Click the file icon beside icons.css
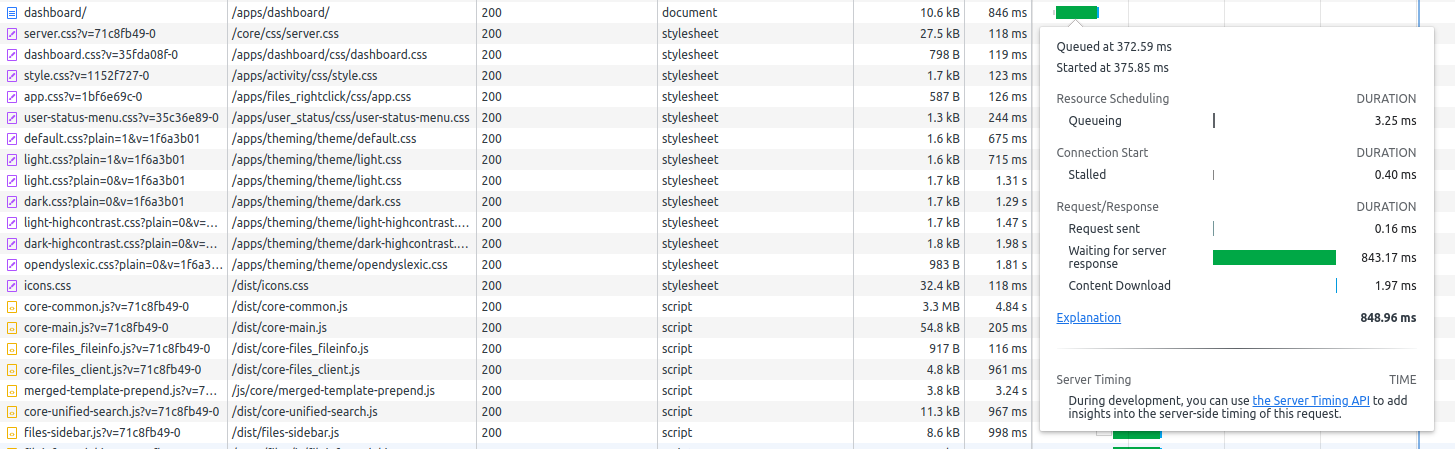The height and width of the screenshot is (449, 1455). click(x=12, y=285)
